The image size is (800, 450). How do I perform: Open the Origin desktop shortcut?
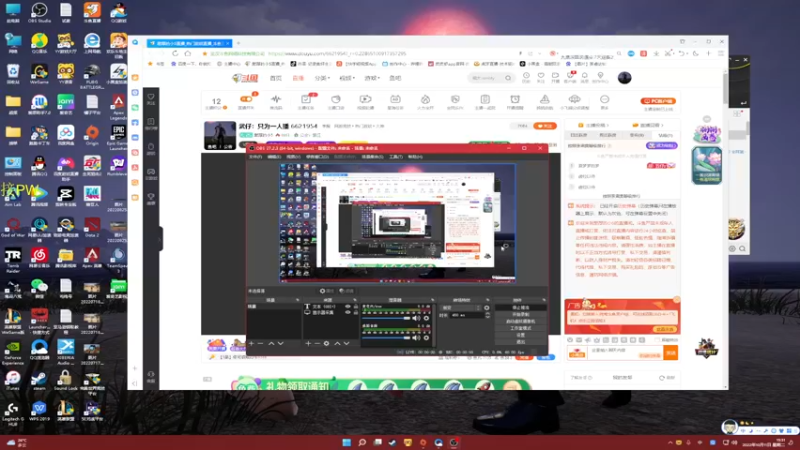point(92,135)
